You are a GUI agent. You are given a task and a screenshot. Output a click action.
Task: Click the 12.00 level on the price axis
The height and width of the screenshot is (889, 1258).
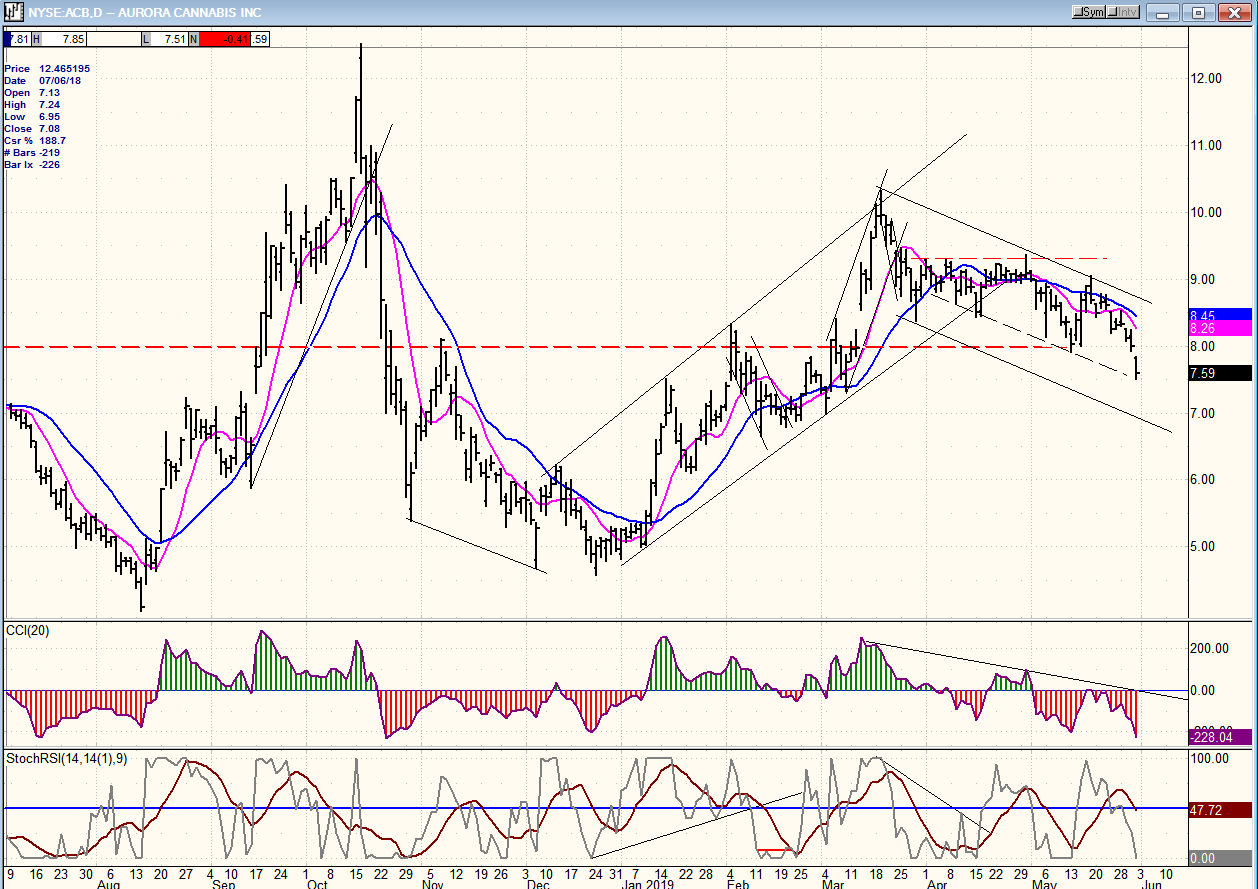(1209, 78)
